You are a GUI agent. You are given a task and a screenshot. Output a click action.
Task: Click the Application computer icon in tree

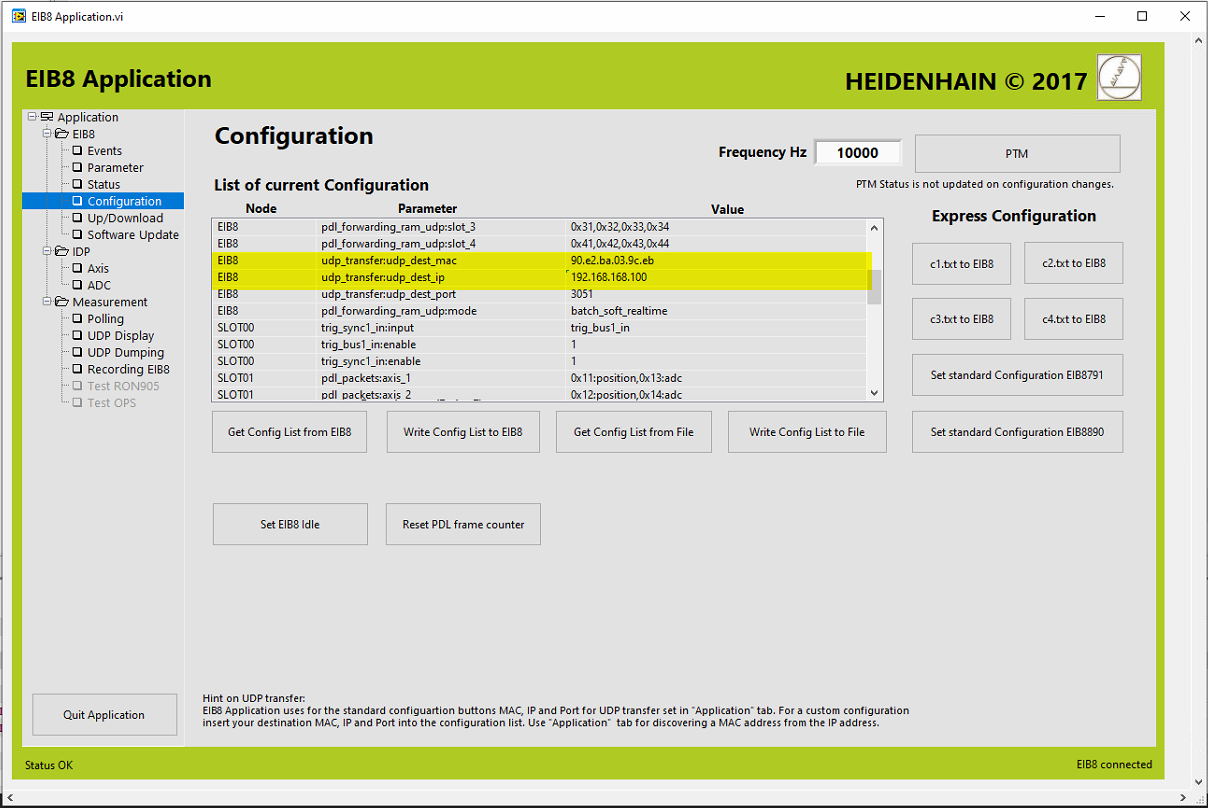[x=47, y=117]
